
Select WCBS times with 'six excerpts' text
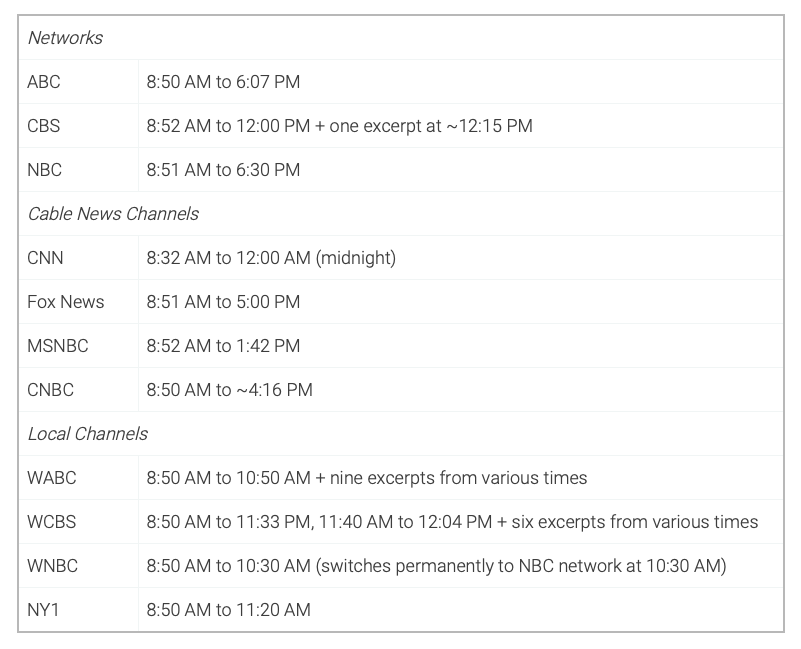tap(452, 522)
